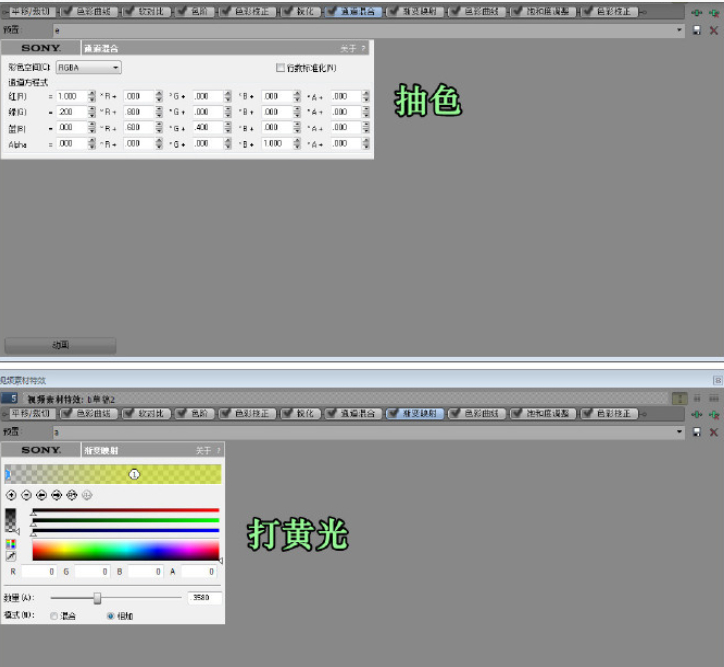Click 关于 link in Gradient Map header
The image size is (724, 667).
click(x=203, y=450)
